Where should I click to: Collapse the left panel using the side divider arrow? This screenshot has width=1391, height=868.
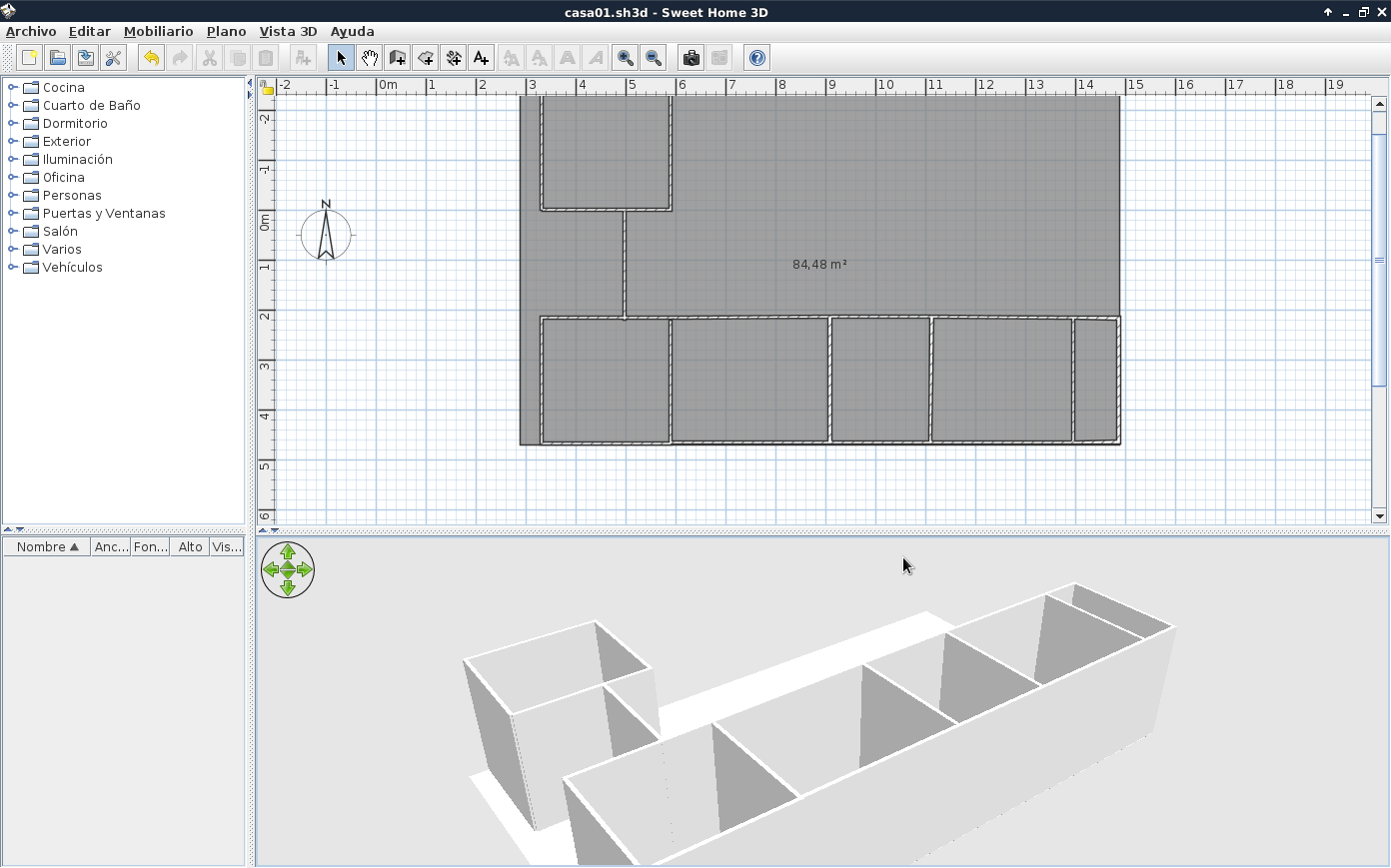point(249,84)
